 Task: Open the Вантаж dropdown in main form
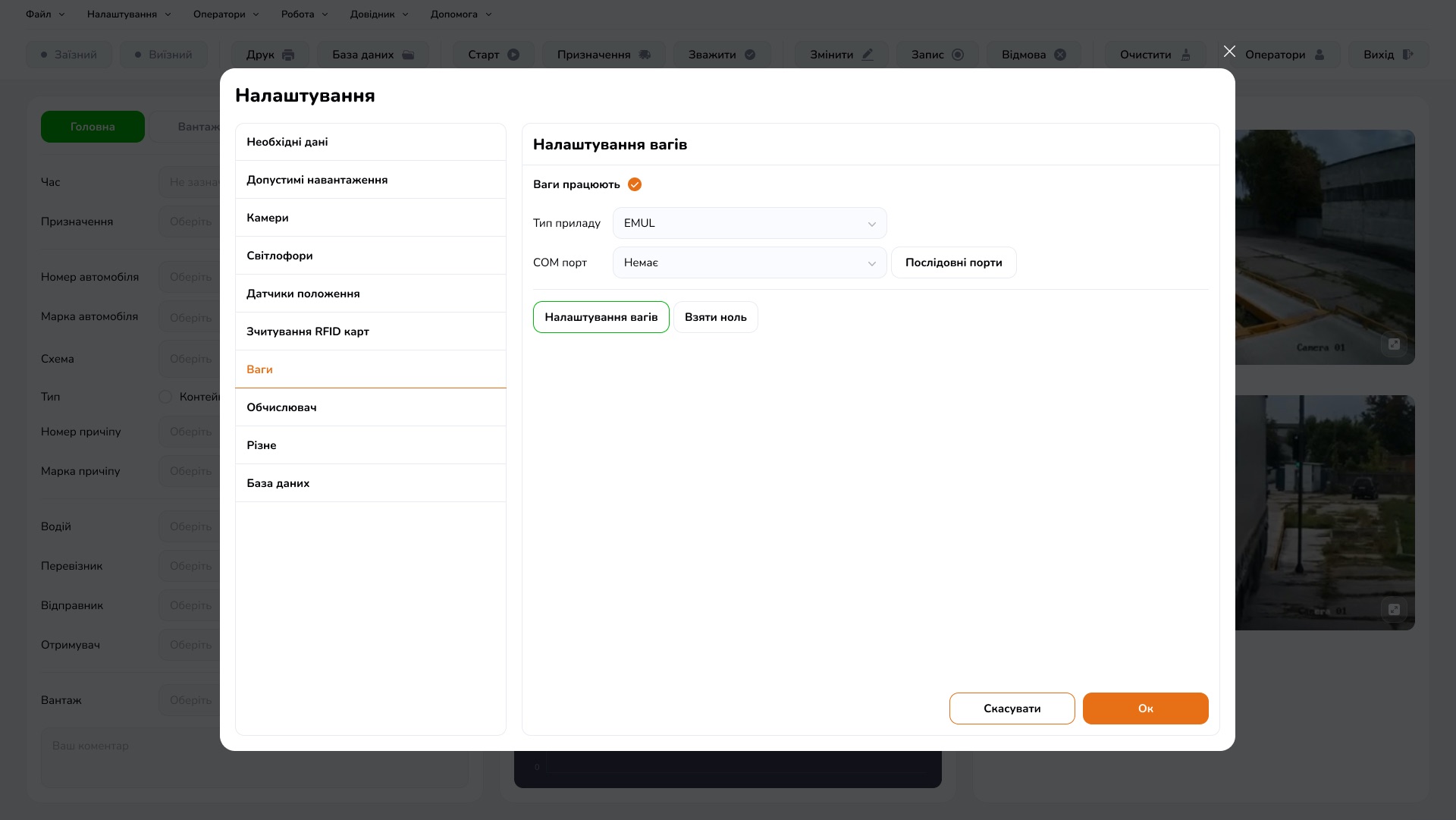point(190,700)
